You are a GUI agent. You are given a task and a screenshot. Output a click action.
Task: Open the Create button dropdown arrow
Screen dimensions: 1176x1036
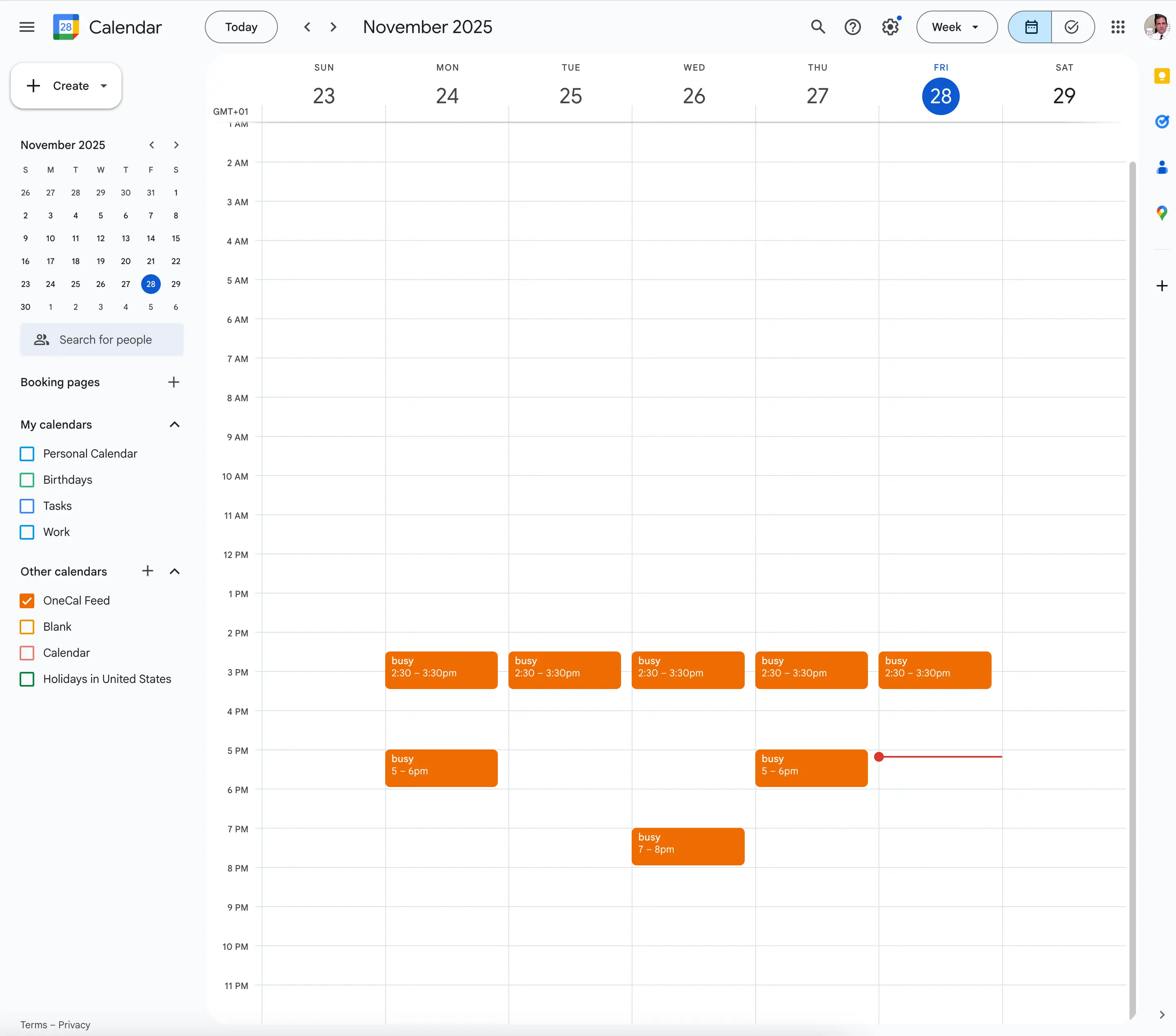pos(104,85)
